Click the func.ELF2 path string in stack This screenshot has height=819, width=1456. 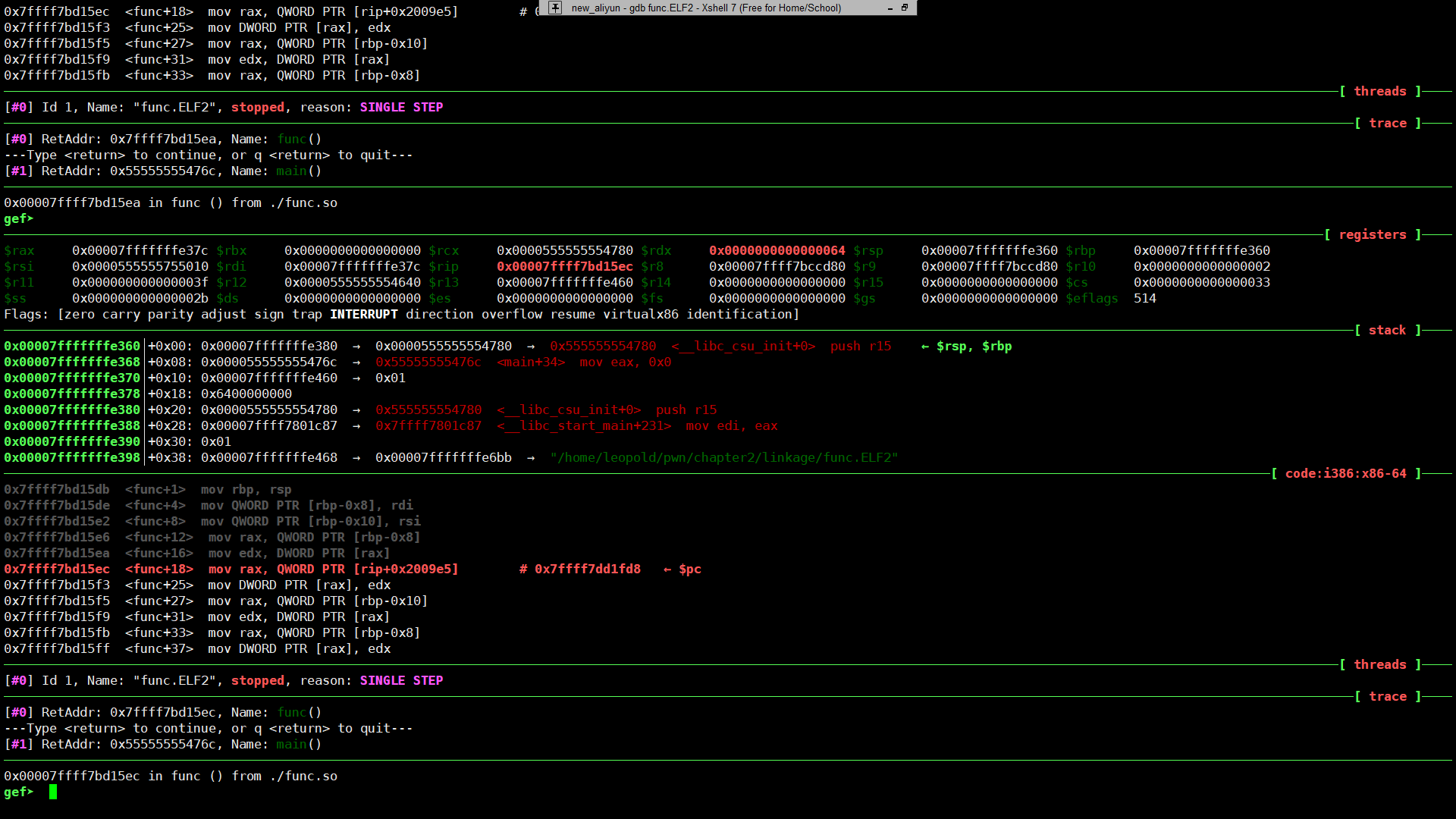pos(724,457)
